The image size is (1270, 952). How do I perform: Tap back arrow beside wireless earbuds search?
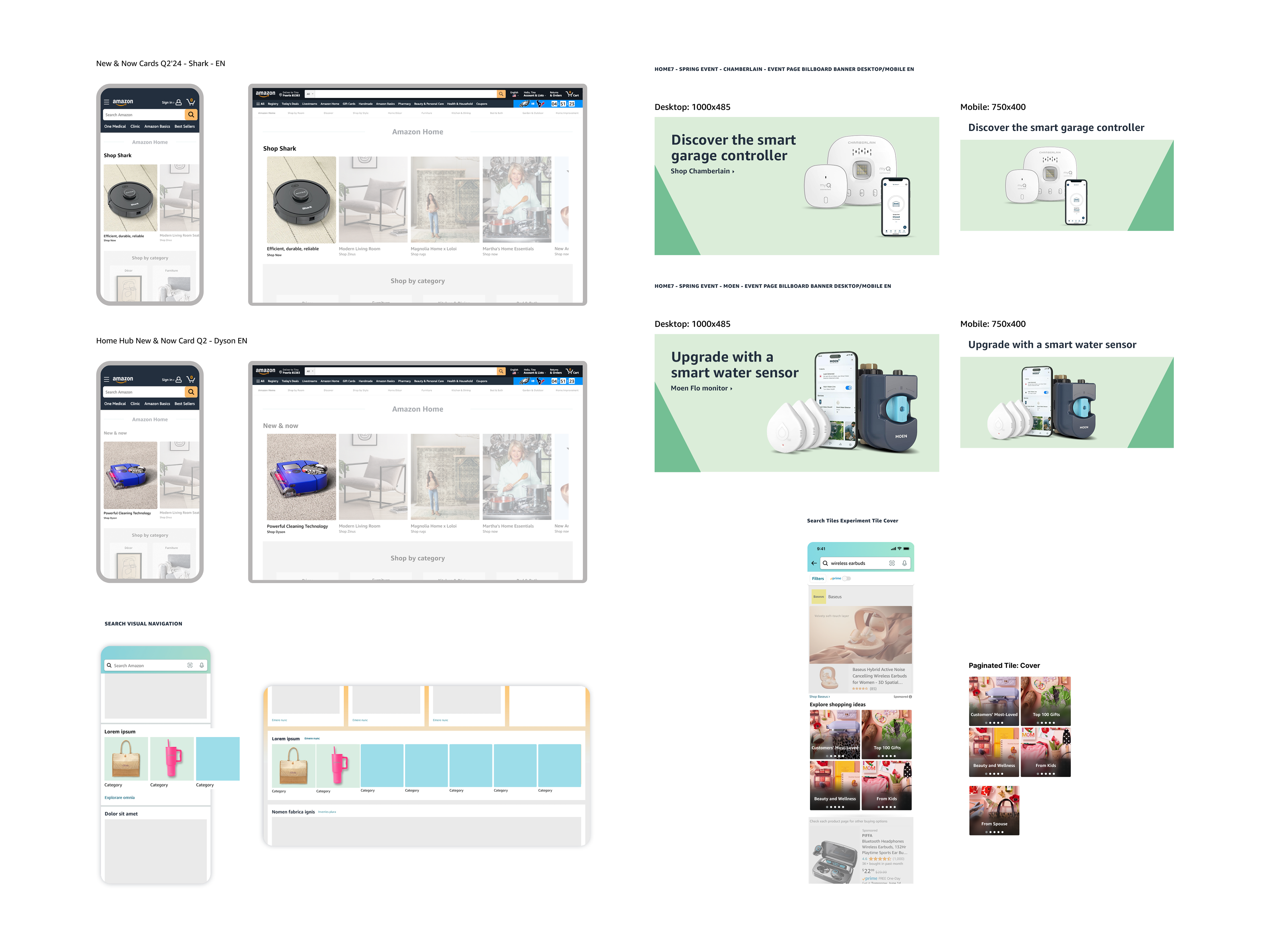[x=814, y=563]
